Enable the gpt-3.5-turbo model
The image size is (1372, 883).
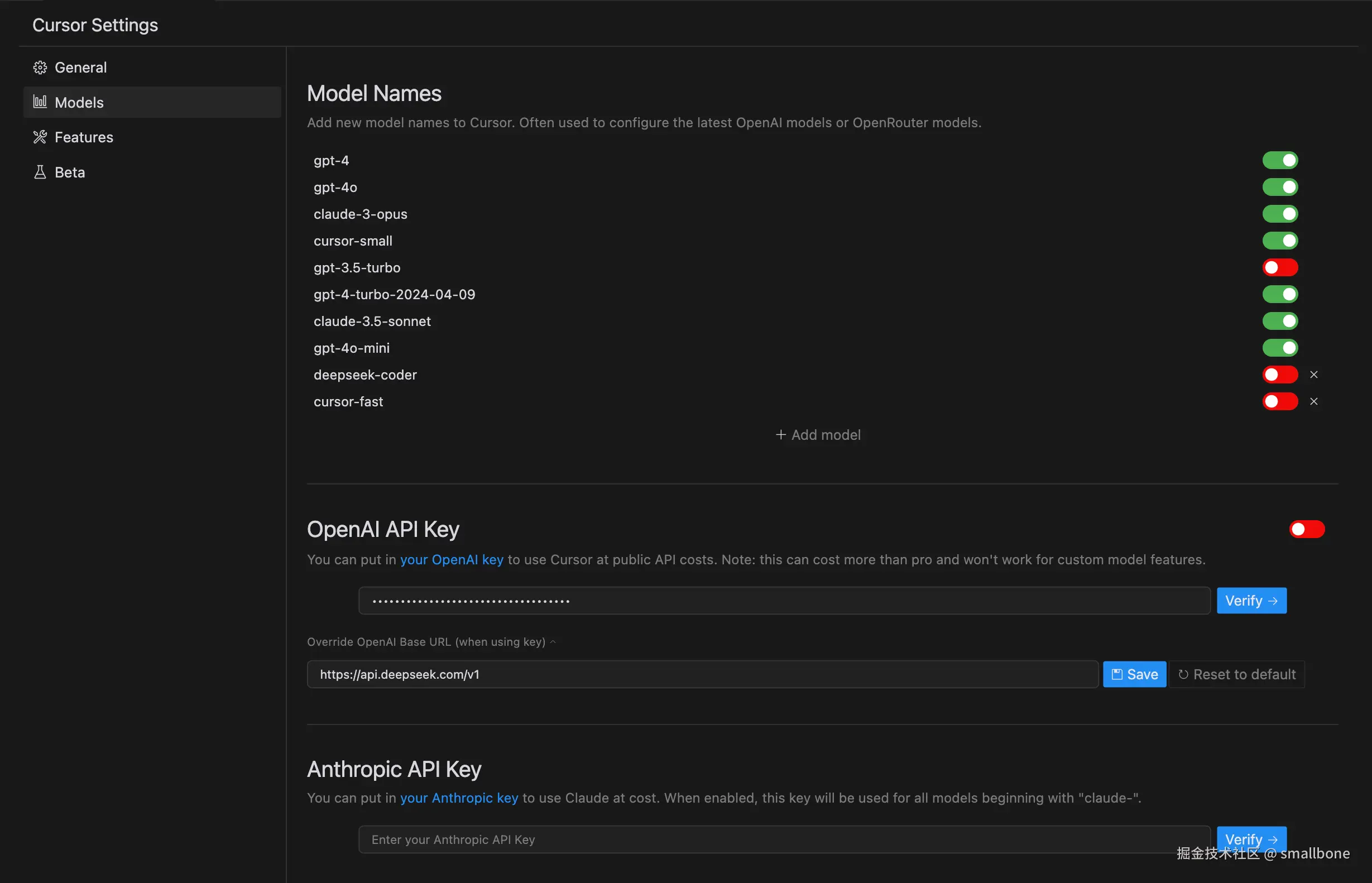point(1280,267)
